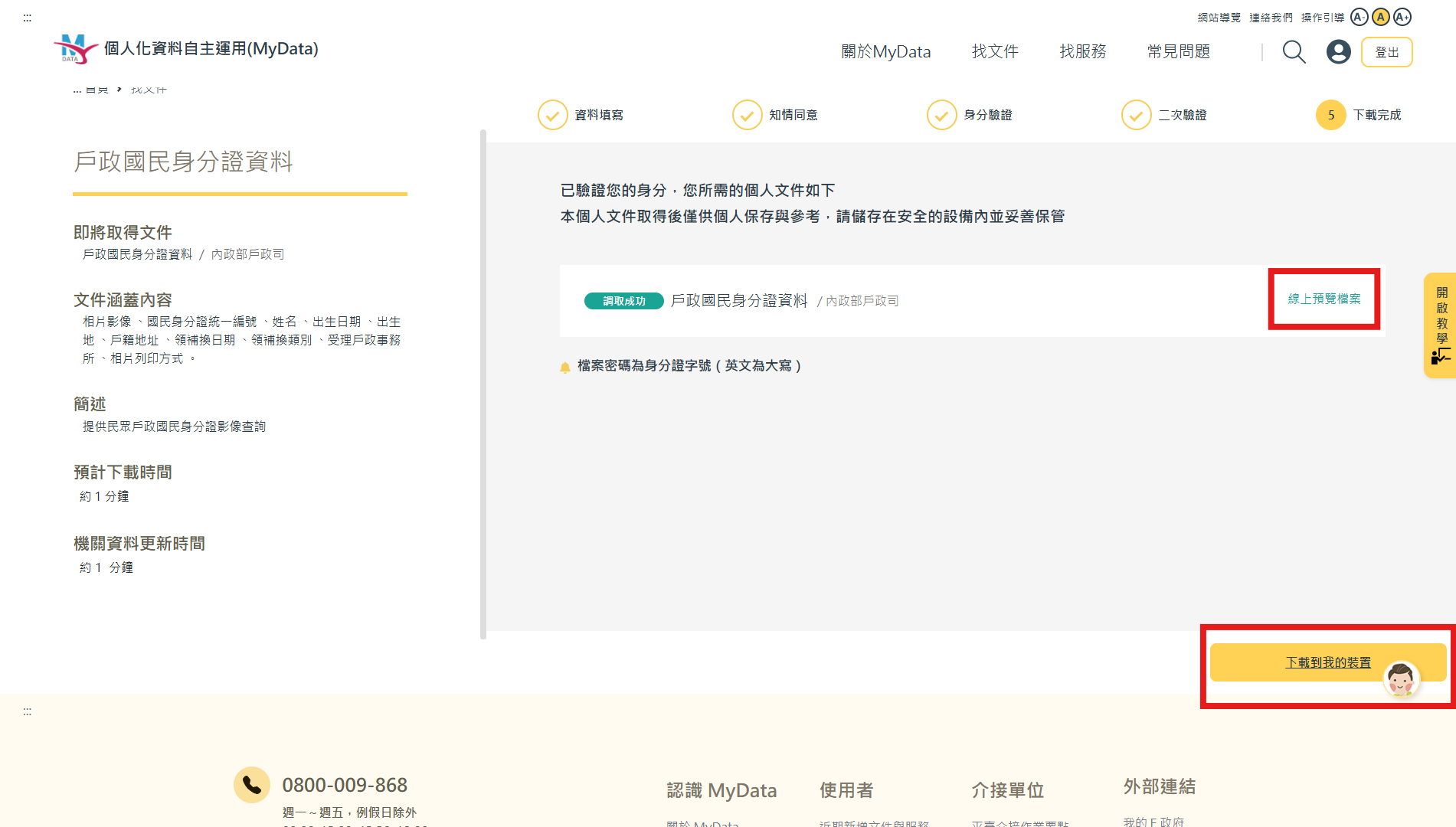Click the 調取成功 status badge
The width and height of the screenshot is (1456, 827).
coord(623,301)
